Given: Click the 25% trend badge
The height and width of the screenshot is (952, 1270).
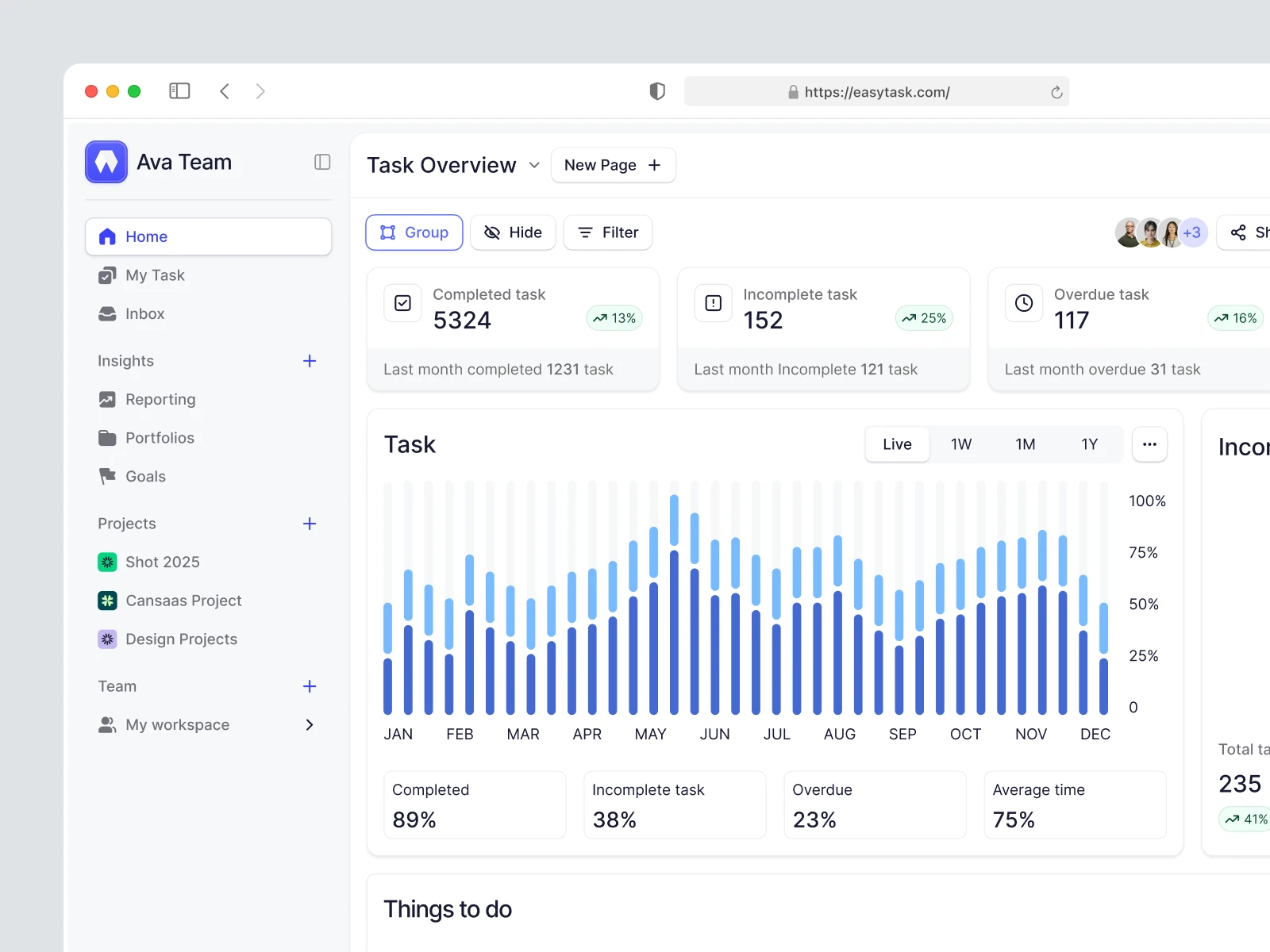Looking at the screenshot, I should (924, 318).
